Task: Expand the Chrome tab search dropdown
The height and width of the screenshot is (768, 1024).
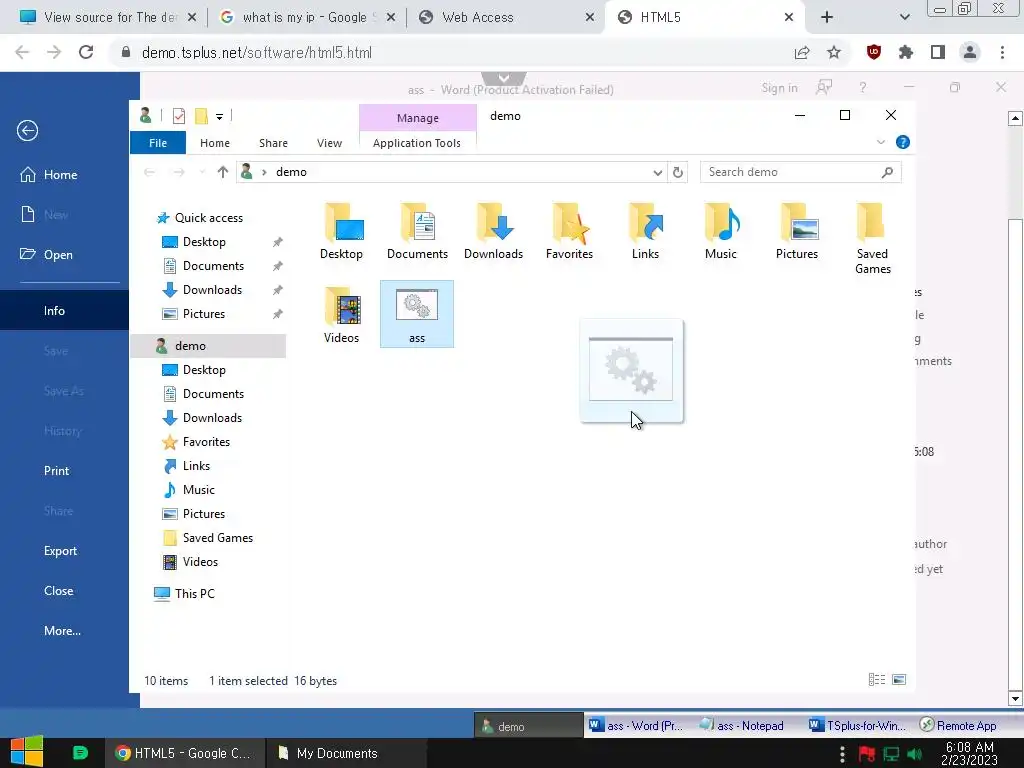Action: 904,17
